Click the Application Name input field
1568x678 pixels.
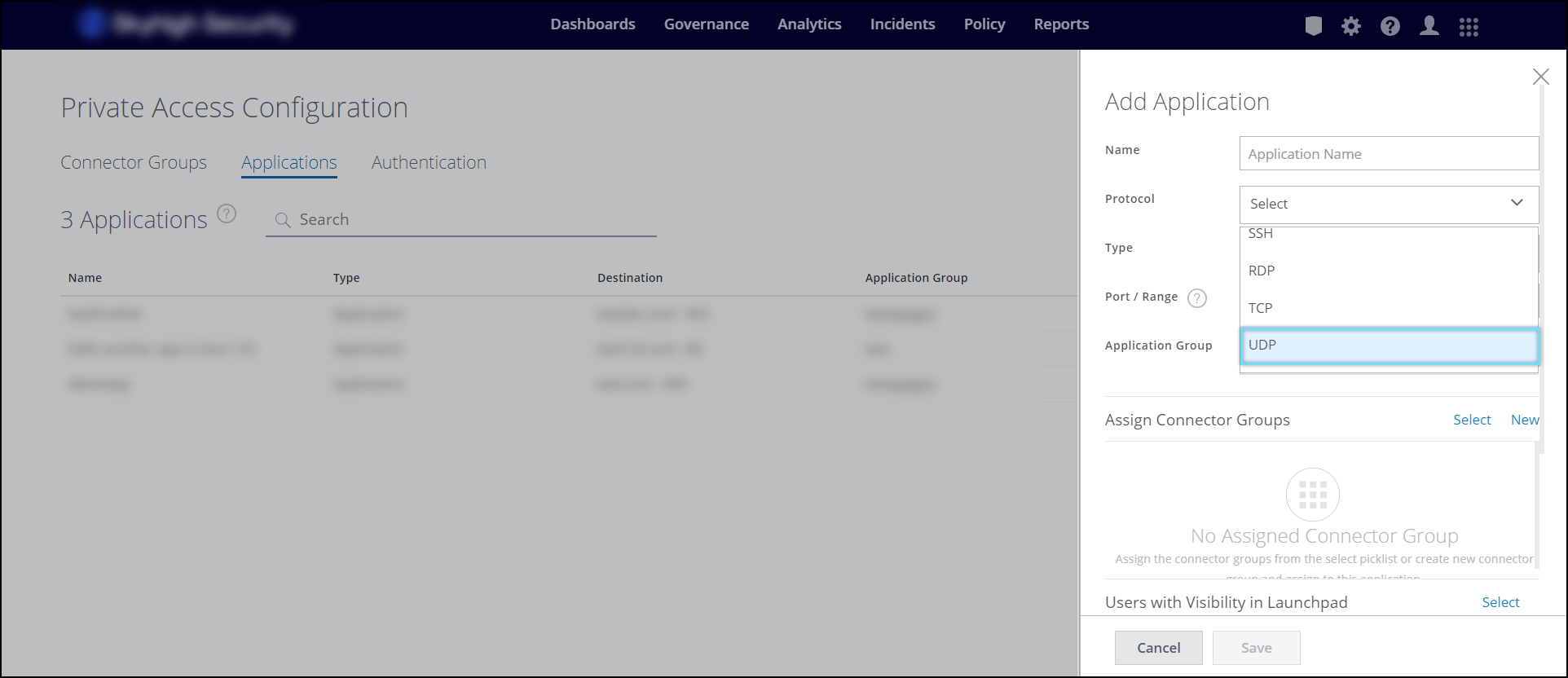click(x=1389, y=154)
